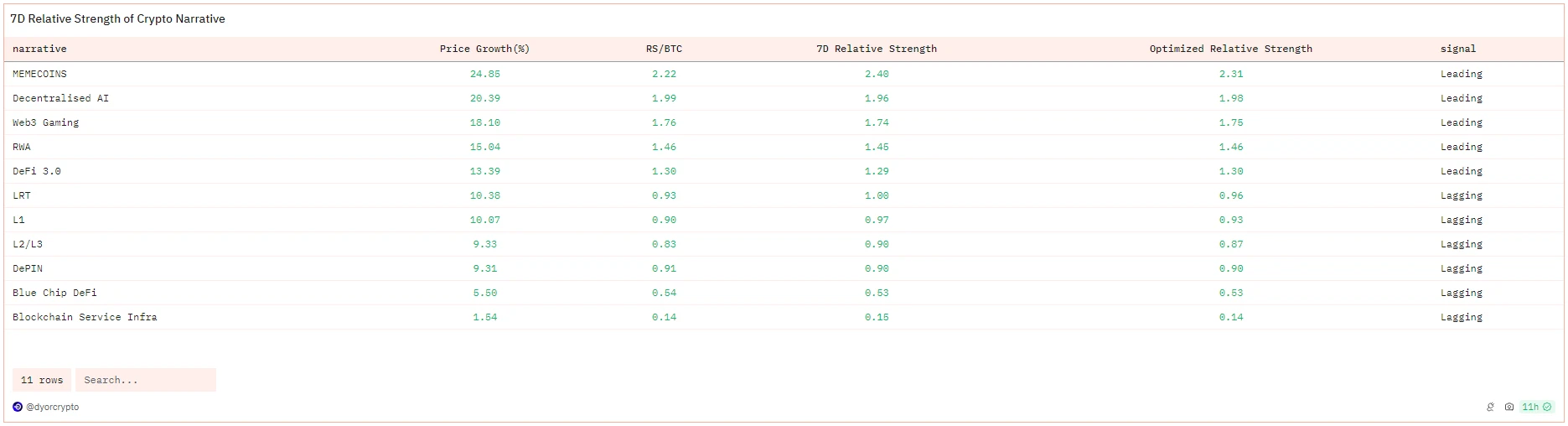
Task: Sort by the signal column header
Action: pos(1458,49)
